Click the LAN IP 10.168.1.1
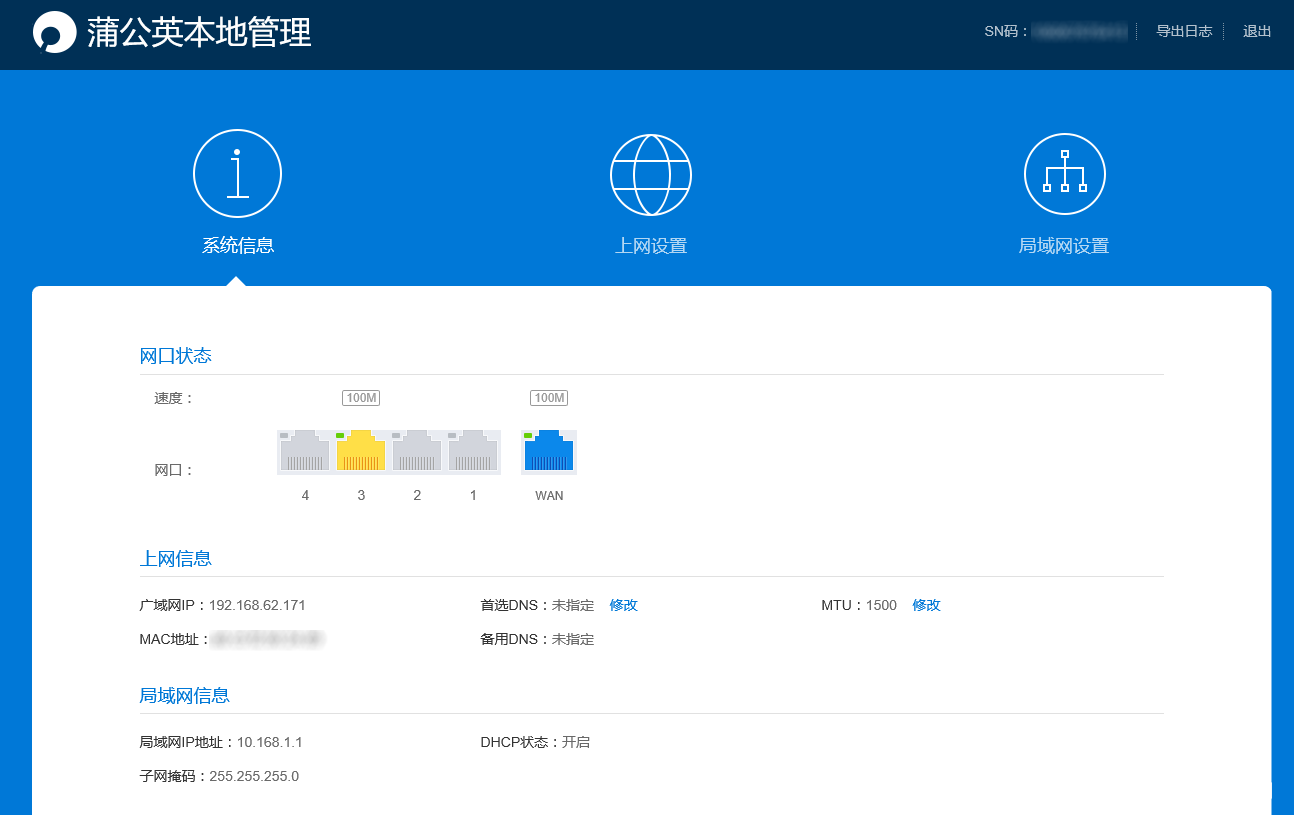1294x815 pixels. [270, 742]
